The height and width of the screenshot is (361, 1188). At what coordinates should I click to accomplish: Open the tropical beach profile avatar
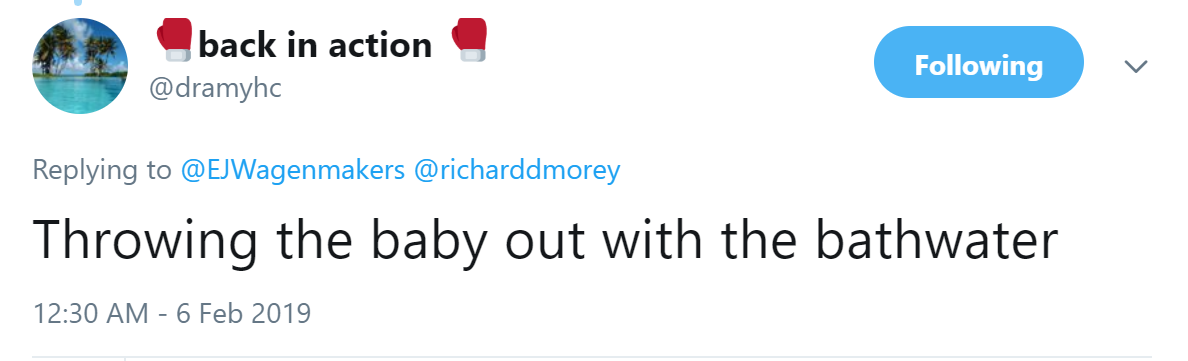pyautogui.click(x=80, y=66)
